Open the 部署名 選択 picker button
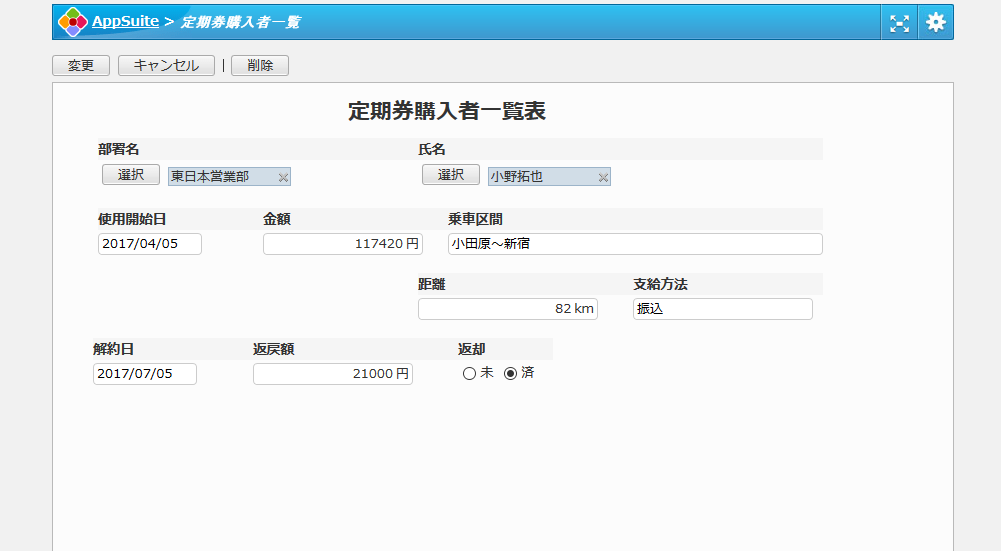The image size is (1001, 551). pos(130,175)
